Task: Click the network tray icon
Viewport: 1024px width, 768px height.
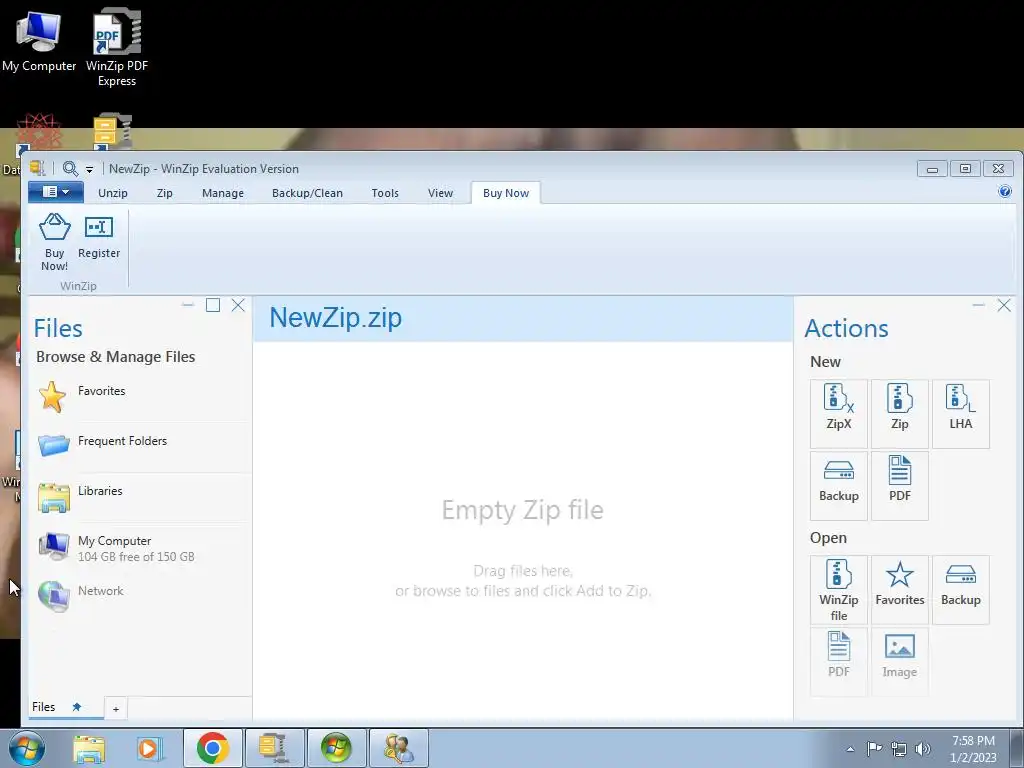Action: pyautogui.click(x=899, y=749)
